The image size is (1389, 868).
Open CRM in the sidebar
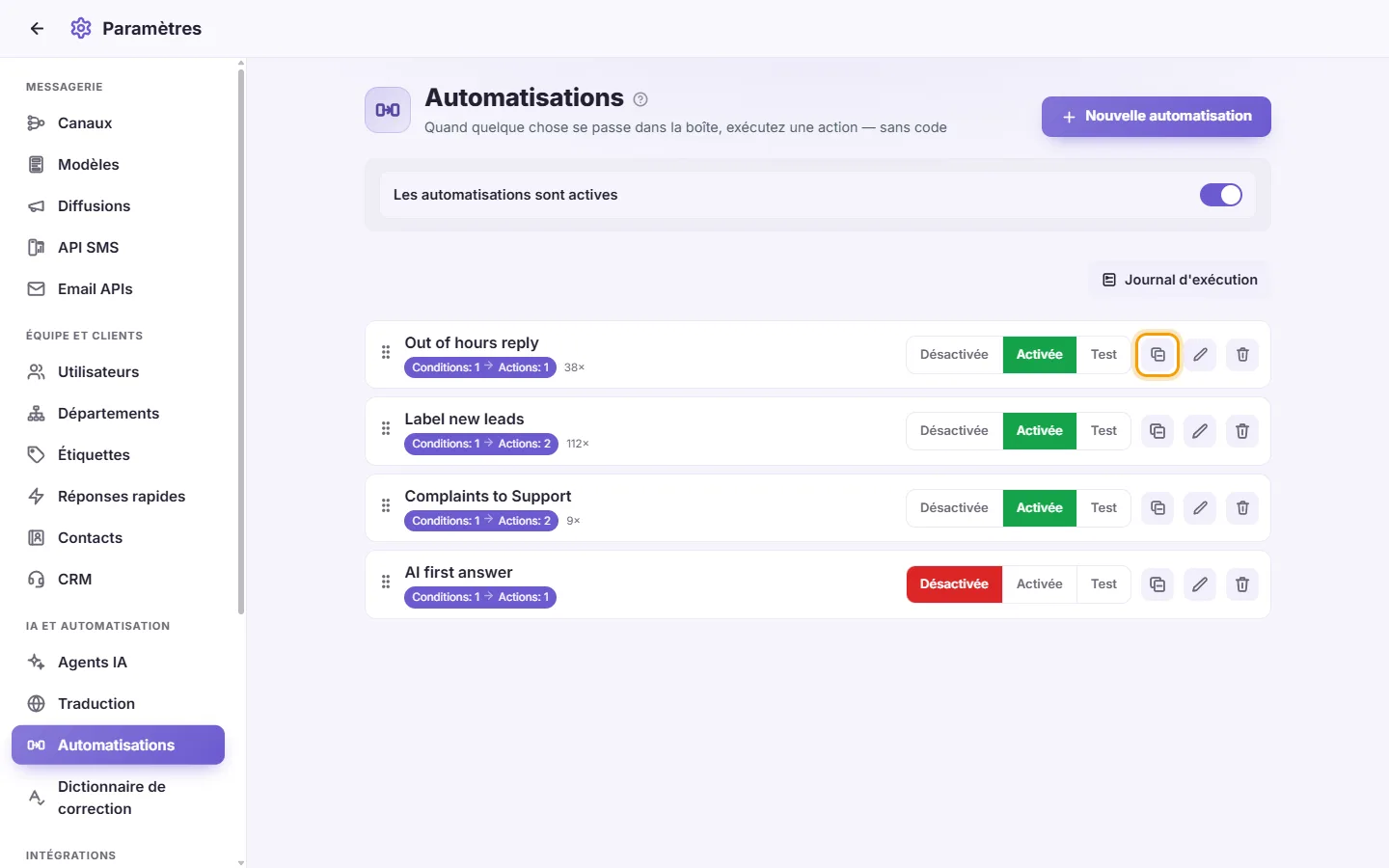[x=118, y=580]
